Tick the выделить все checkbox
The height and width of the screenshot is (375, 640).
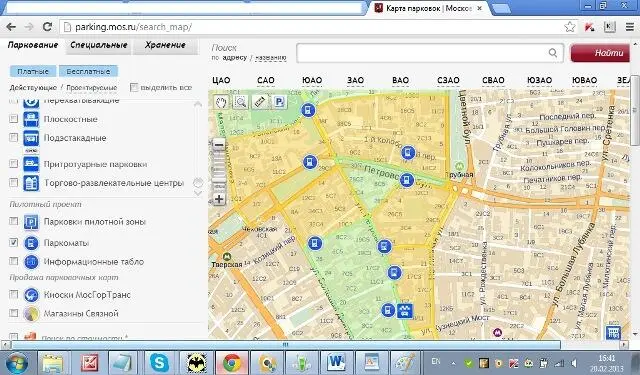pyautogui.click(x=134, y=87)
